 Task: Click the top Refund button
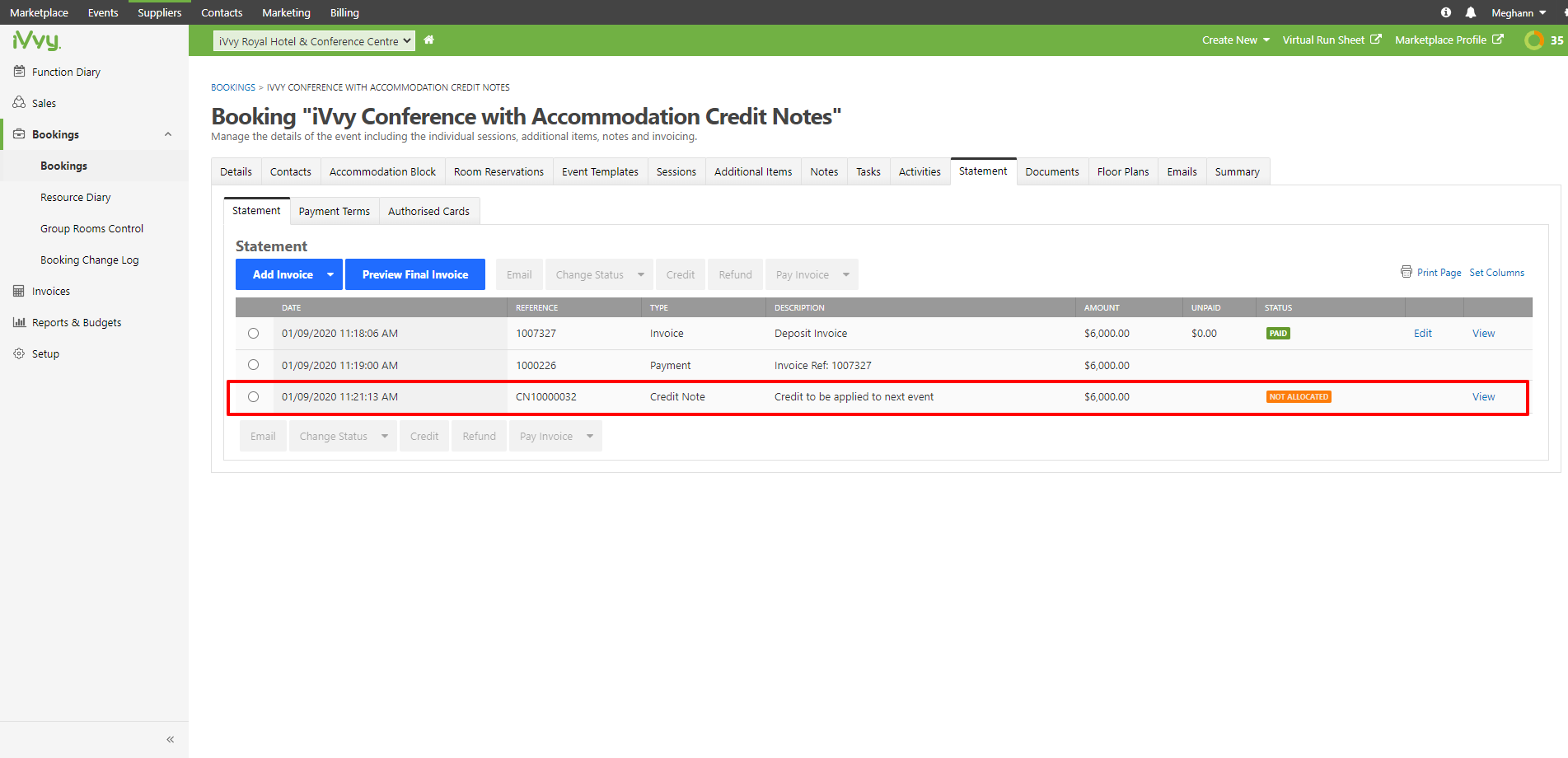coord(735,274)
